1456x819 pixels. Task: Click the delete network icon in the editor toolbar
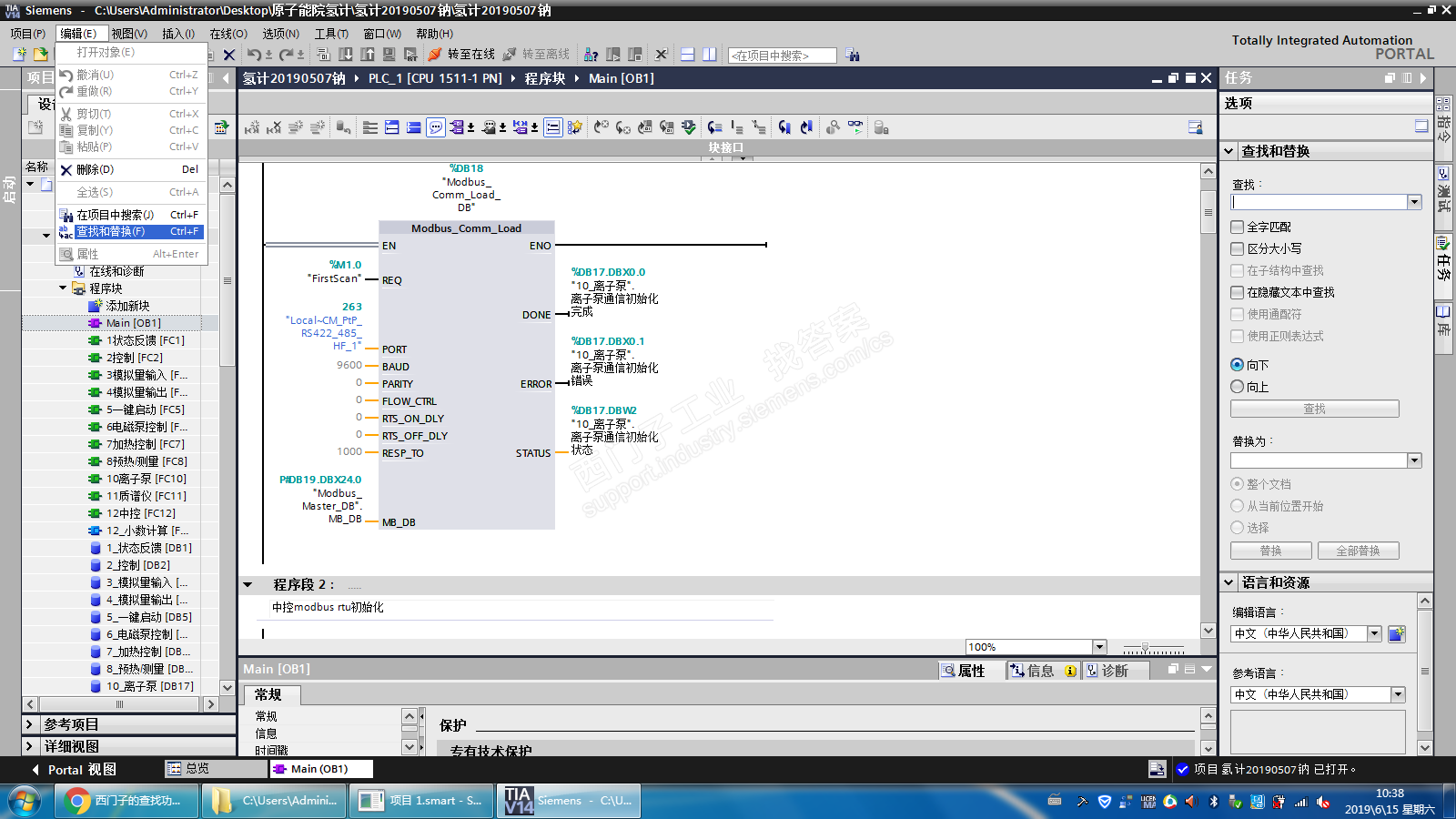[274, 127]
